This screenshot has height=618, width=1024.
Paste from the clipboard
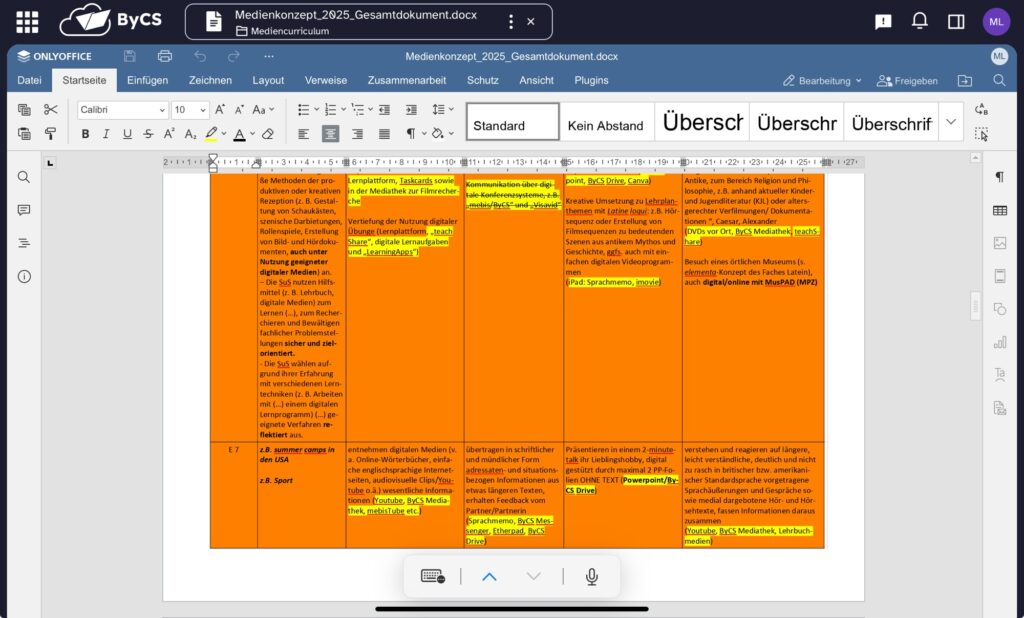pos(24,134)
